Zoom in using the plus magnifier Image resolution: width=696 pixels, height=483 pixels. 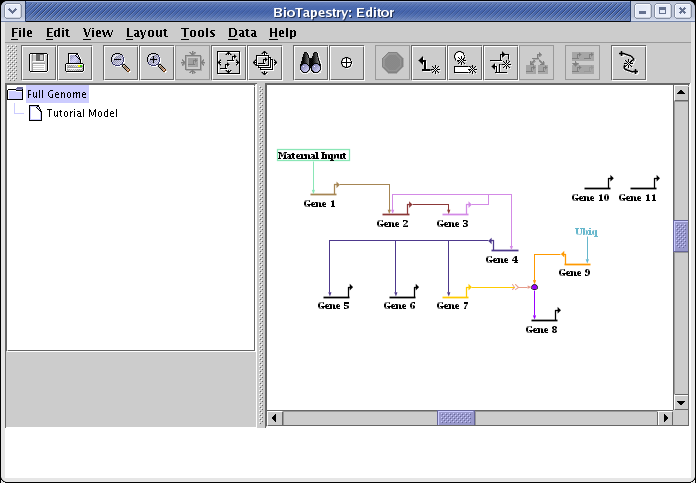pos(156,63)
